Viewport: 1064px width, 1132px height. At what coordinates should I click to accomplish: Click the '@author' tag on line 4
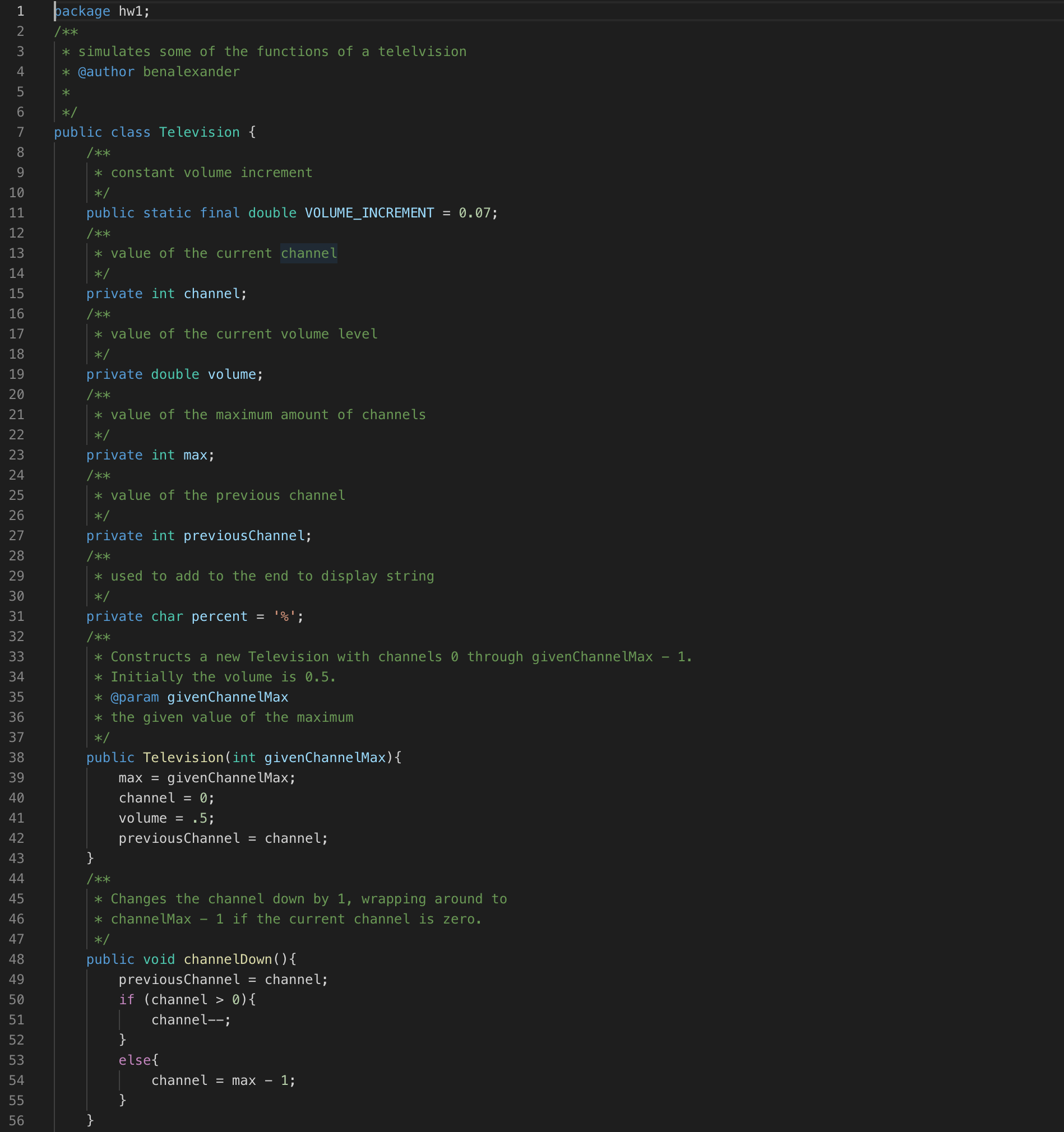pos(107,72)
